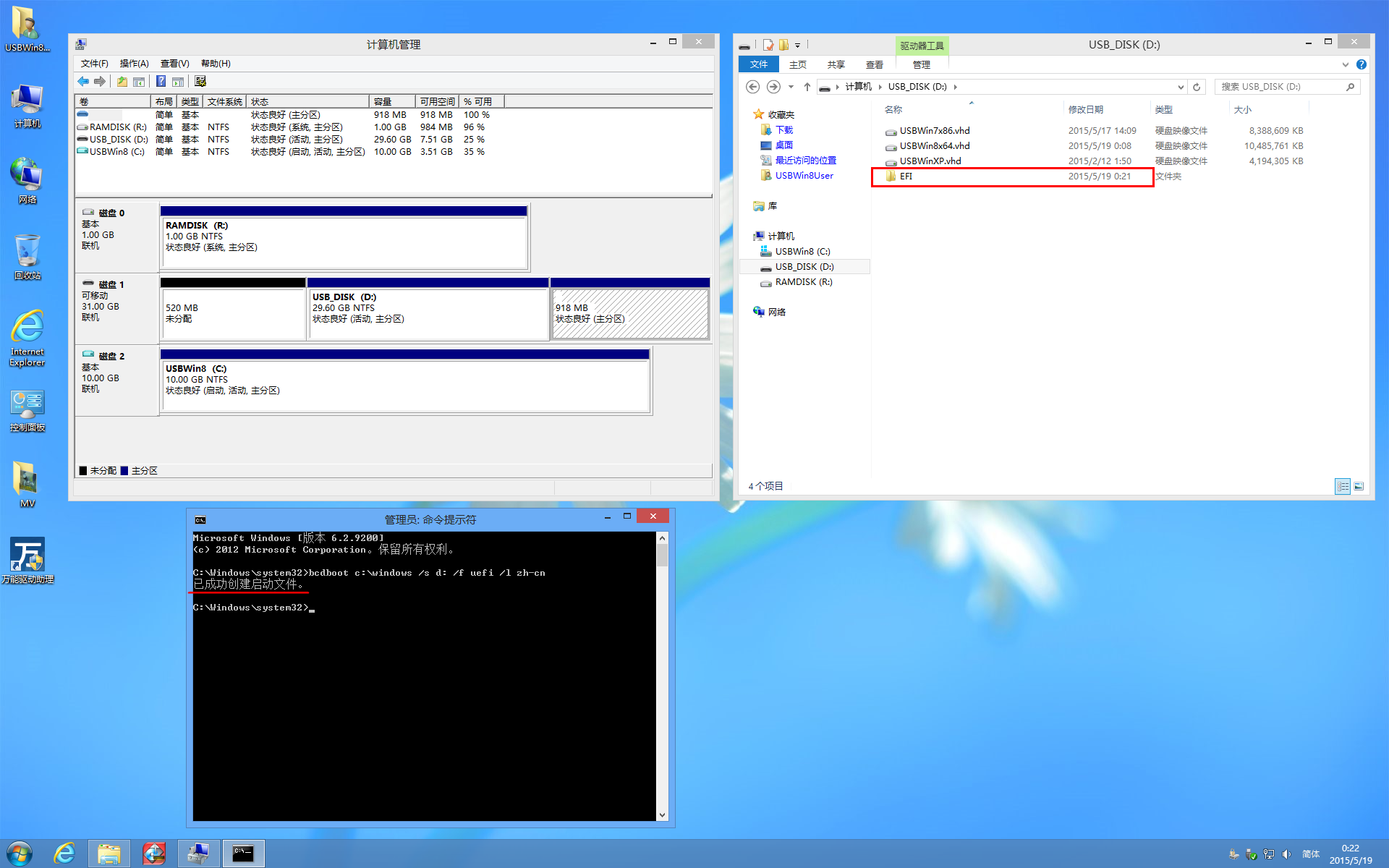Open Explorer ribbon Help question mark

click(x=1362, y=64)
